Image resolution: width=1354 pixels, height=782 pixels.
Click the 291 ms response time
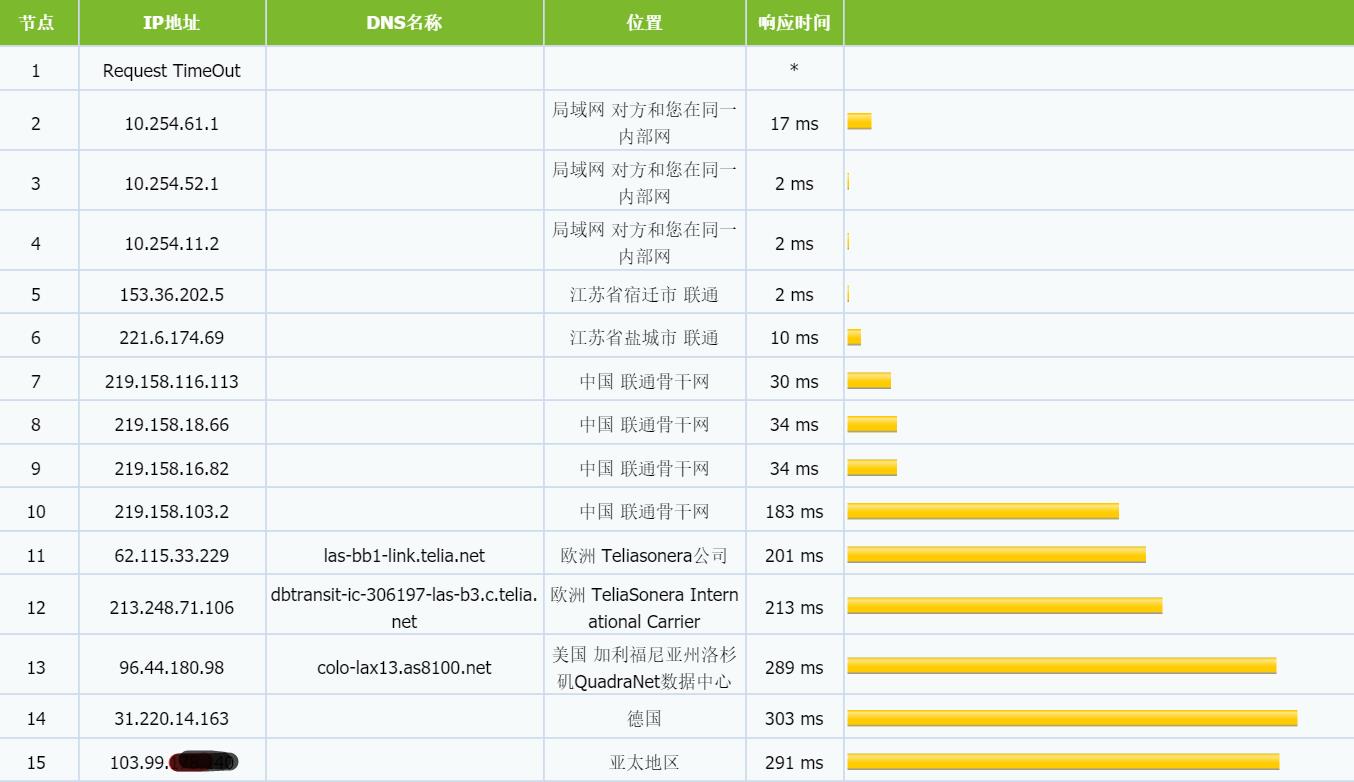[794, 763]
